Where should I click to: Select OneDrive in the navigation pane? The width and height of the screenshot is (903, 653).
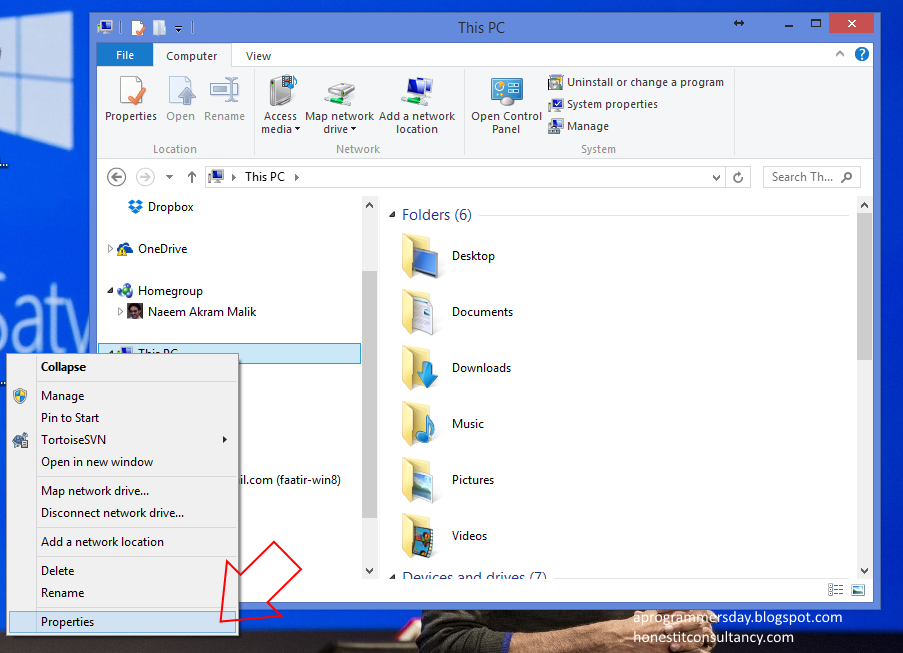(x=153, y=249)
